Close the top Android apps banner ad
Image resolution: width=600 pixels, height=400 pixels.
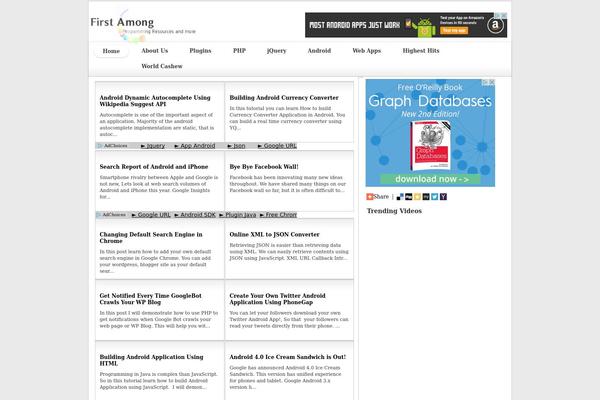[x=504, y=16]
